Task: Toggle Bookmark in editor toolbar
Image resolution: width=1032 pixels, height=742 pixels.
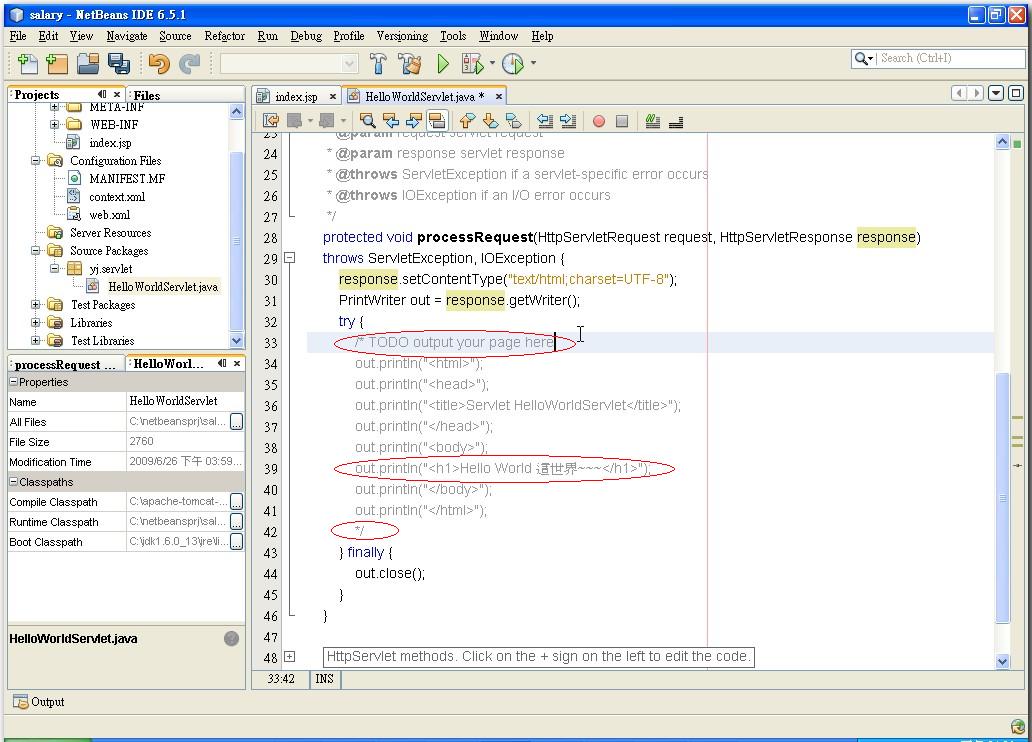Action: (x=513, y=120)
